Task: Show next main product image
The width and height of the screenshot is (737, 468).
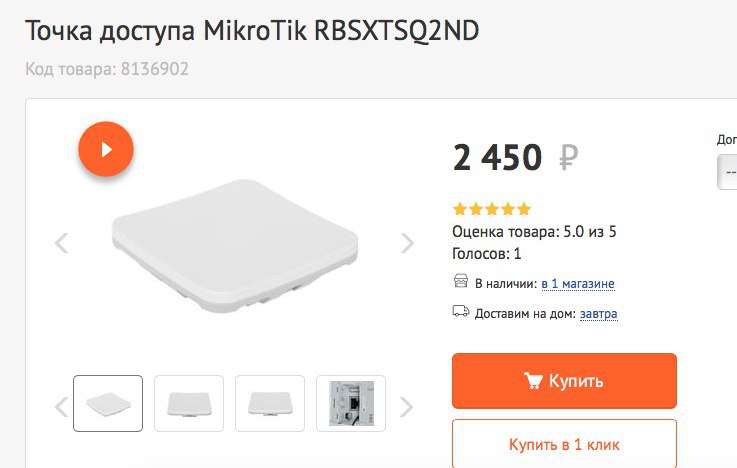Action: [x=407, y=243]
